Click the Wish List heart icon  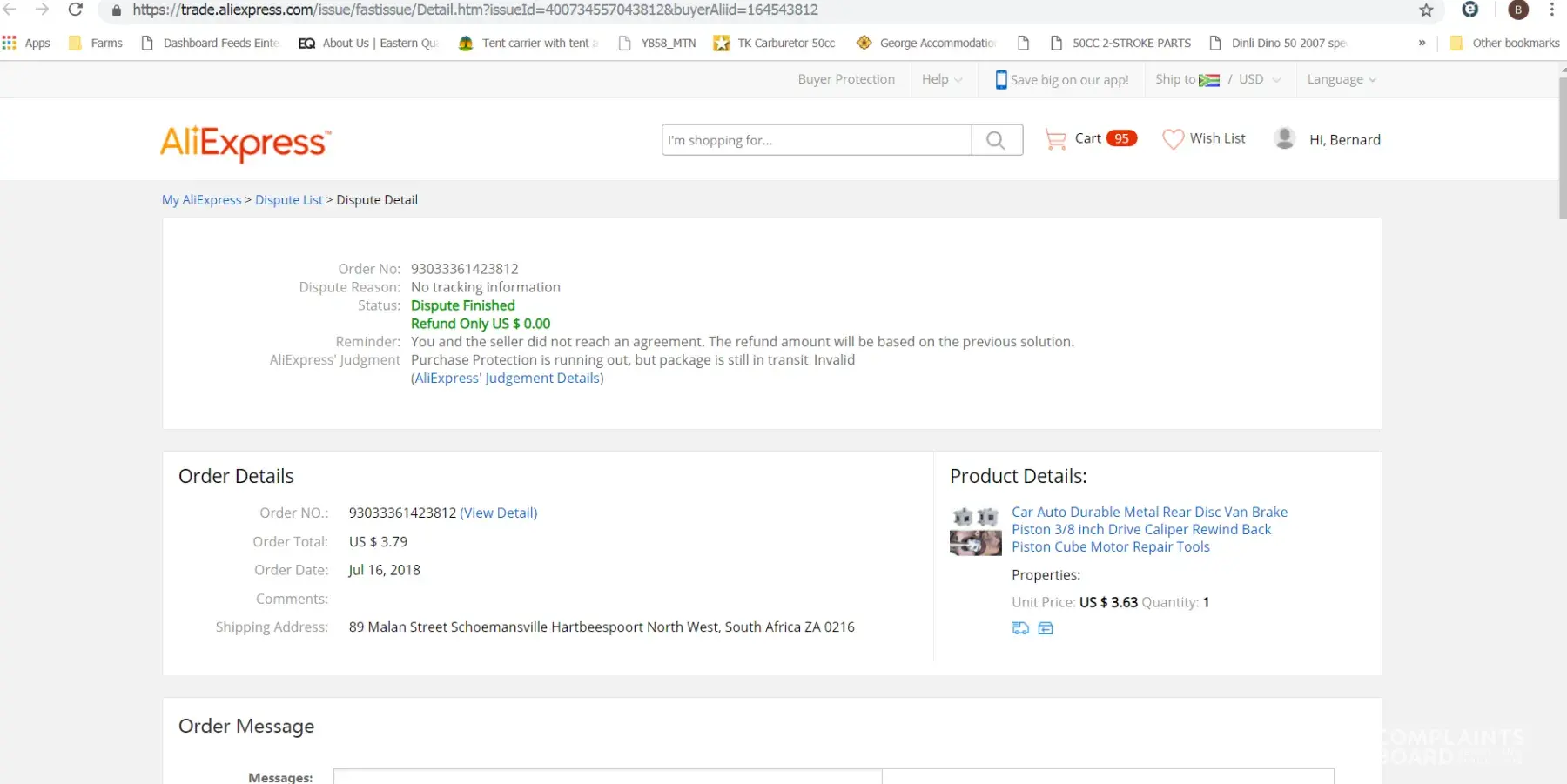click(x=1173, y=139)
